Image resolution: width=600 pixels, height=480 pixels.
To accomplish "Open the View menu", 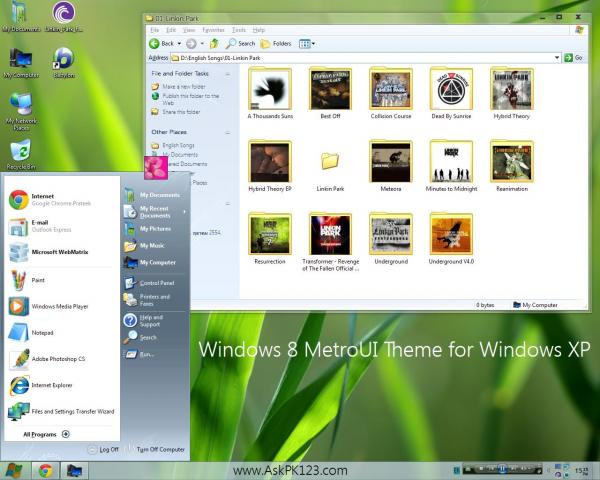I will click(189, 30).
